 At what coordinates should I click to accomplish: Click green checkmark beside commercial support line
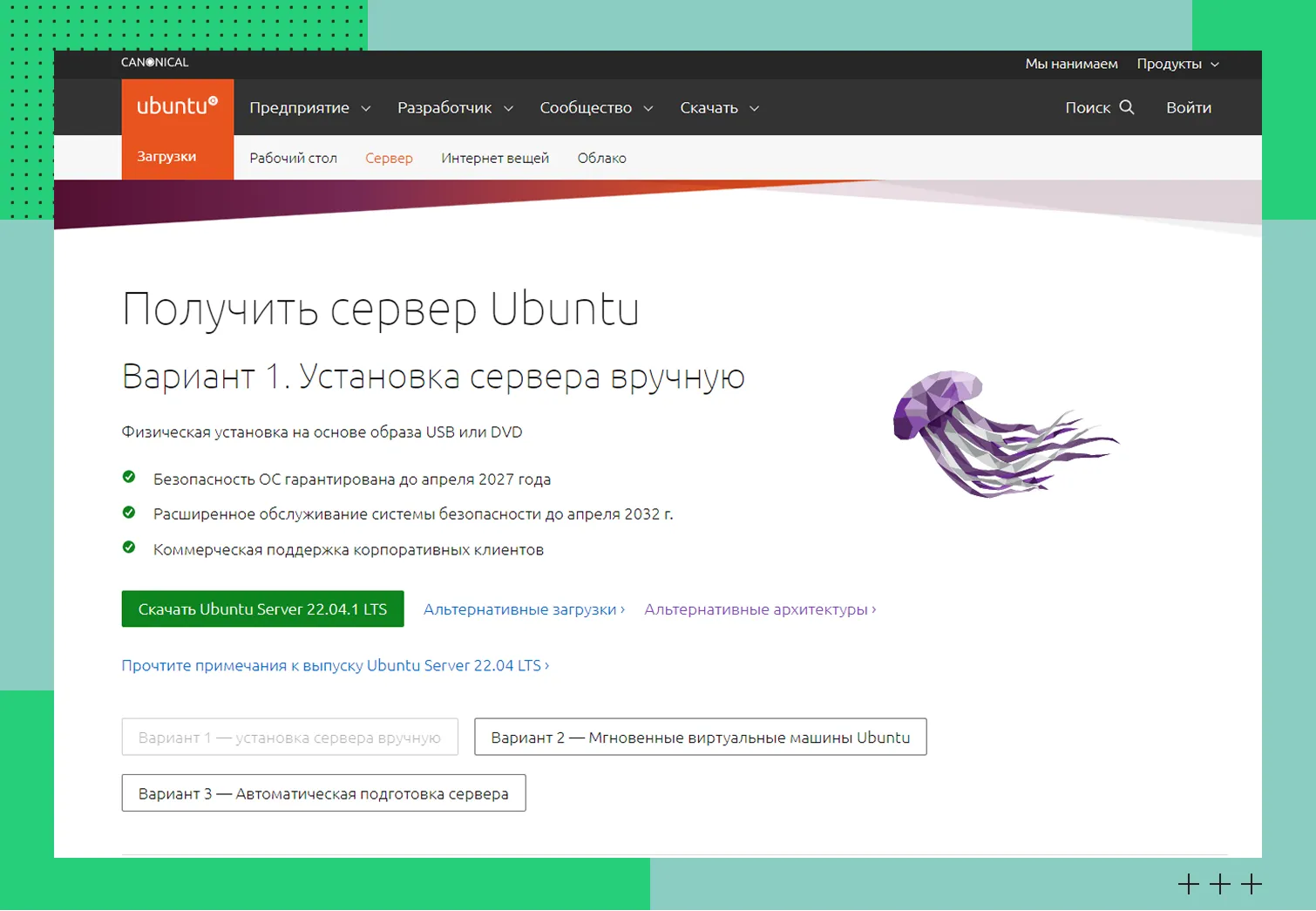pos(129,547)
